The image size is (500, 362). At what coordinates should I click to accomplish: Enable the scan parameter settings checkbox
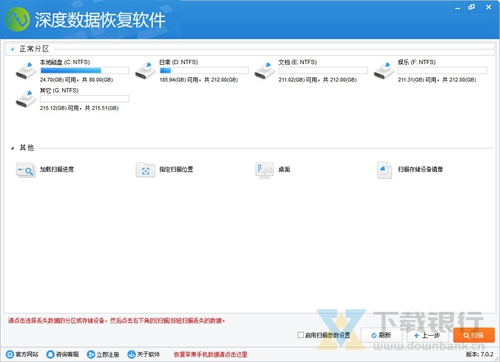[300, 335]
